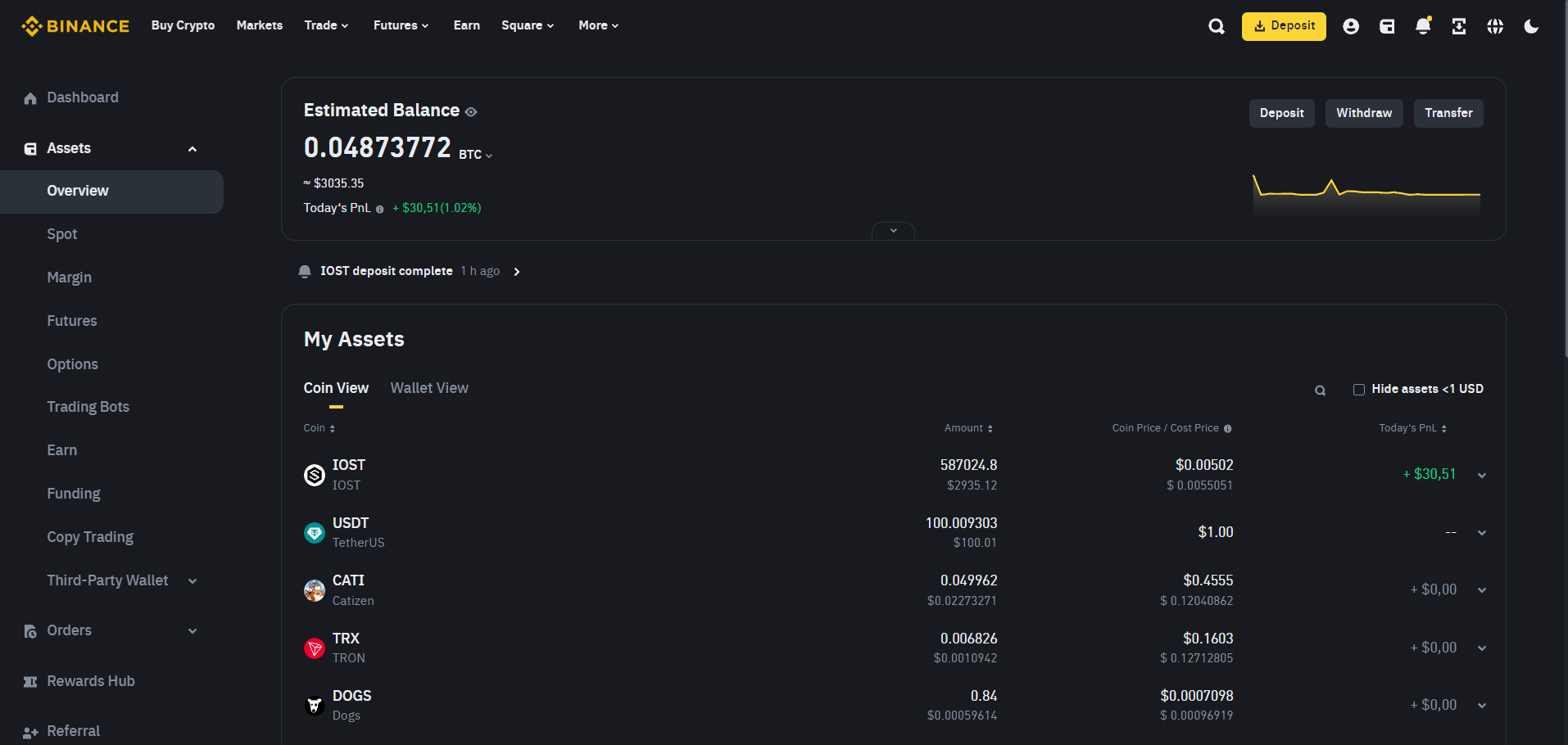Screen dimensions: 1568x745
Task: Toggle the dark mode moon icon
Action: pyautogui.click(x=1531, y=26)
